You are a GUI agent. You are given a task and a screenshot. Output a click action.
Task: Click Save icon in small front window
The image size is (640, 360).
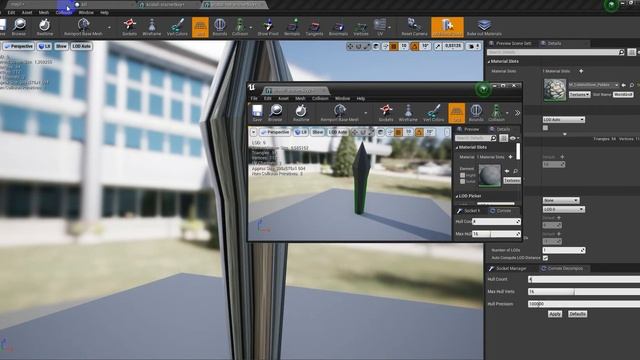tap(257, 113)
